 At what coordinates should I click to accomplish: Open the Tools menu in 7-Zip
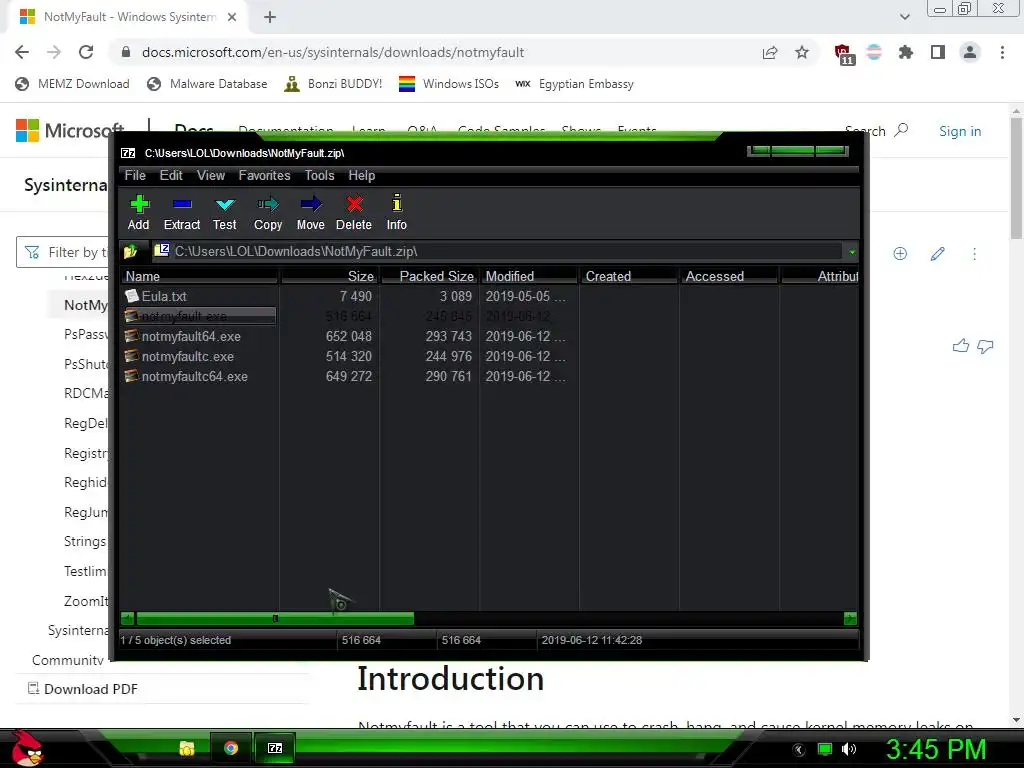pyautogui.click(x=319, y=176)
